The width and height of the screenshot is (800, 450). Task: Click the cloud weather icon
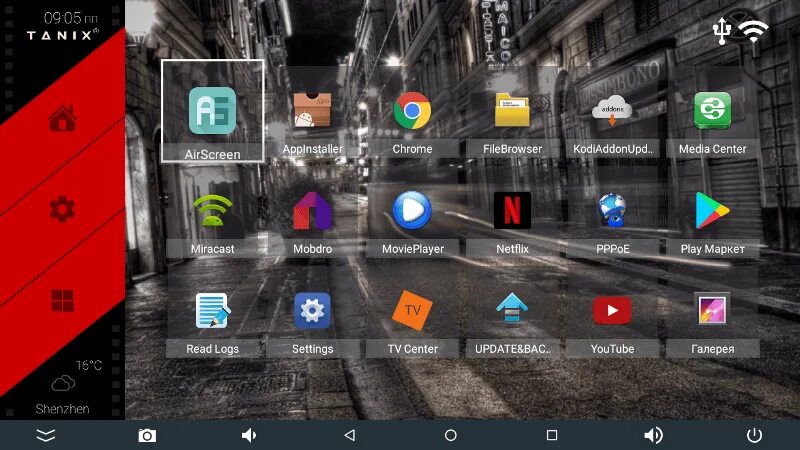tap(63, 383)
